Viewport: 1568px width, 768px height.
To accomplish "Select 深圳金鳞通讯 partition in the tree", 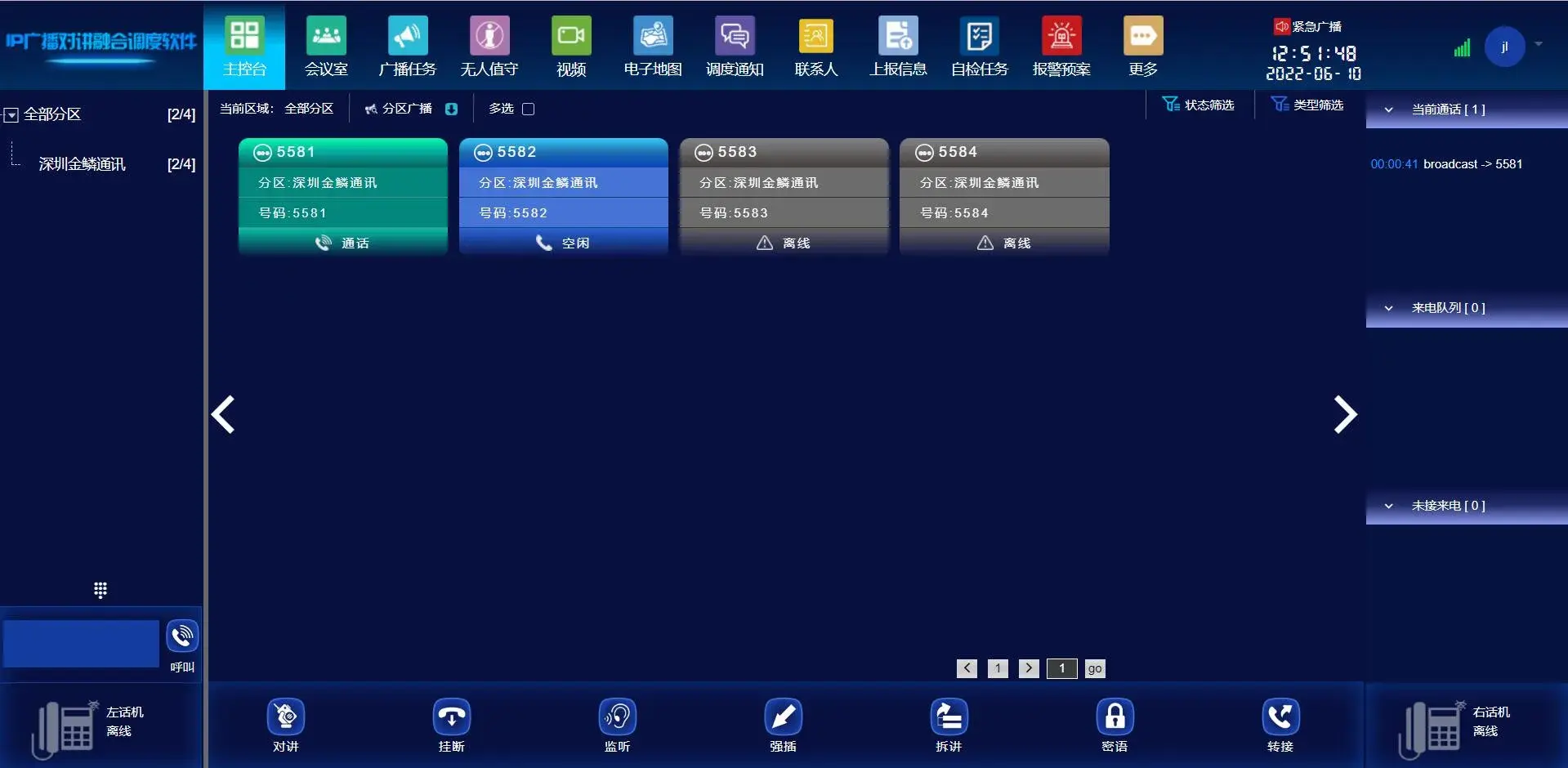I will click(x=83, y=164).
